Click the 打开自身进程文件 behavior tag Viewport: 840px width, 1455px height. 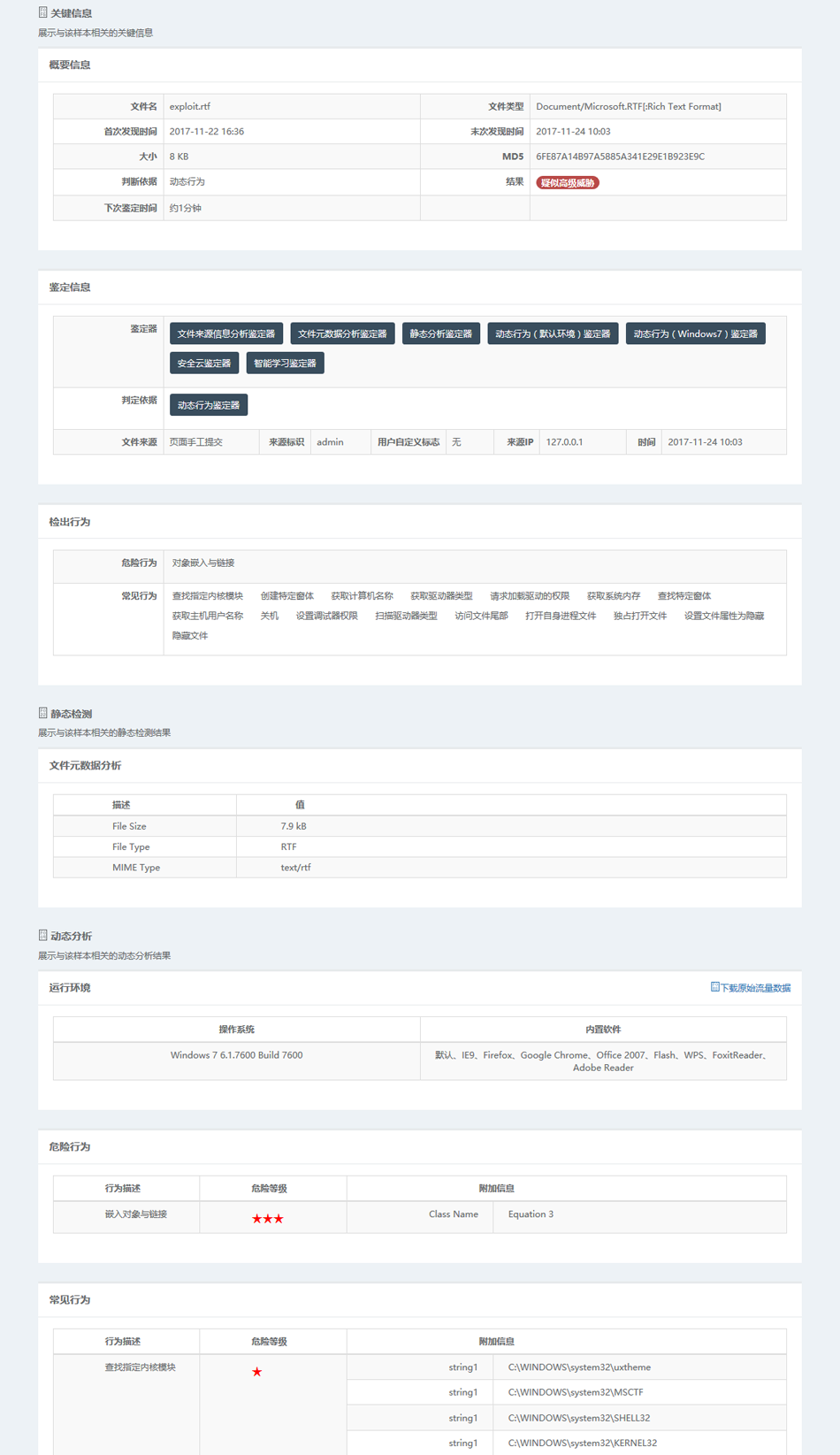pyautogui.click(x=561, y=616)
